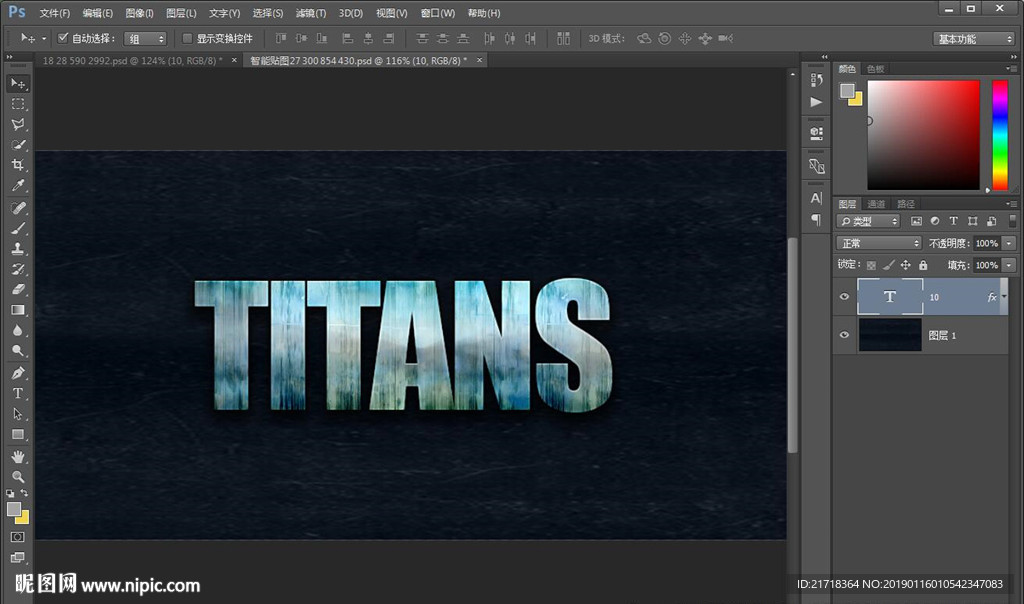
Task: Open the 基本功能 workspace dropdown
Action: click(974, 39)
